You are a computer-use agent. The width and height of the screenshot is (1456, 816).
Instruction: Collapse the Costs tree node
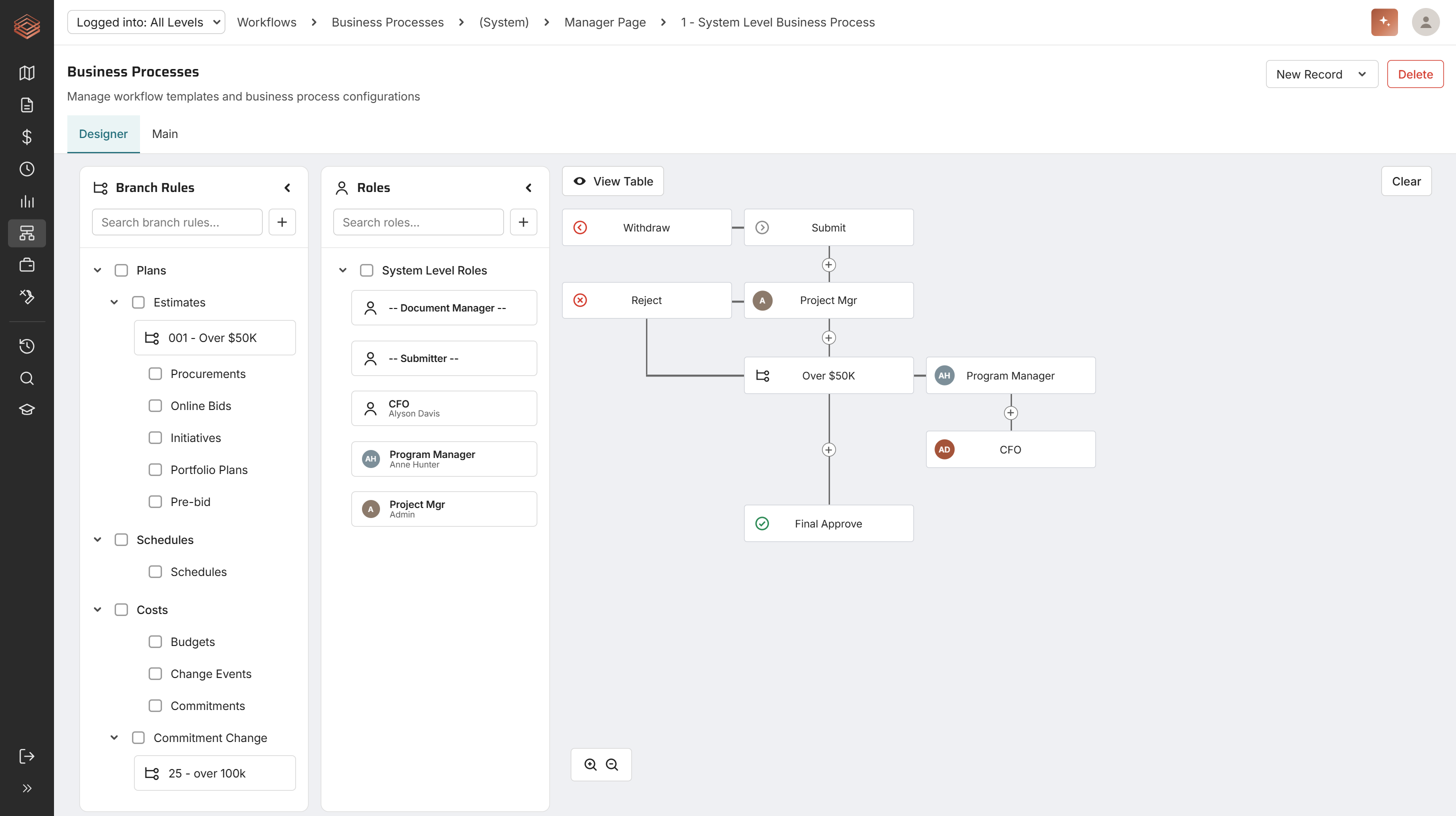coord(97,609)
